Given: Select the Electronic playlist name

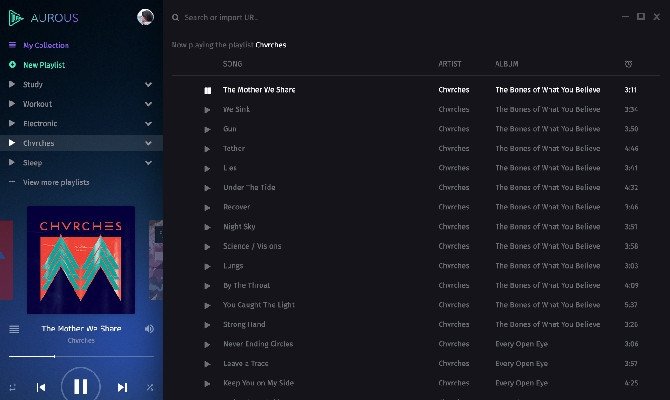Looking at the screenshot, I should pos(40,124).
